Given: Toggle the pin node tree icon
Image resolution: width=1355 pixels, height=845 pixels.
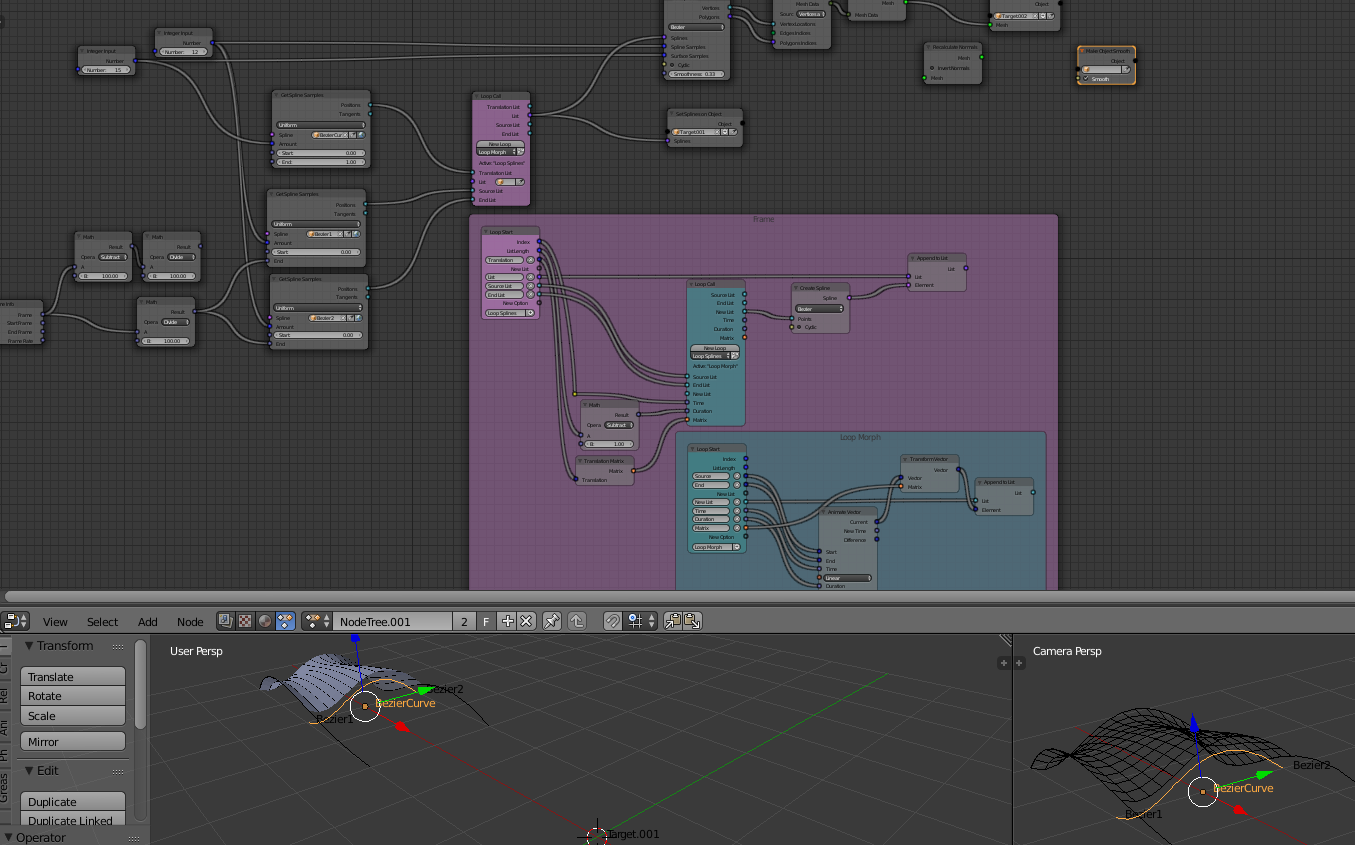Looking at the screenshot, I should 552,621.
